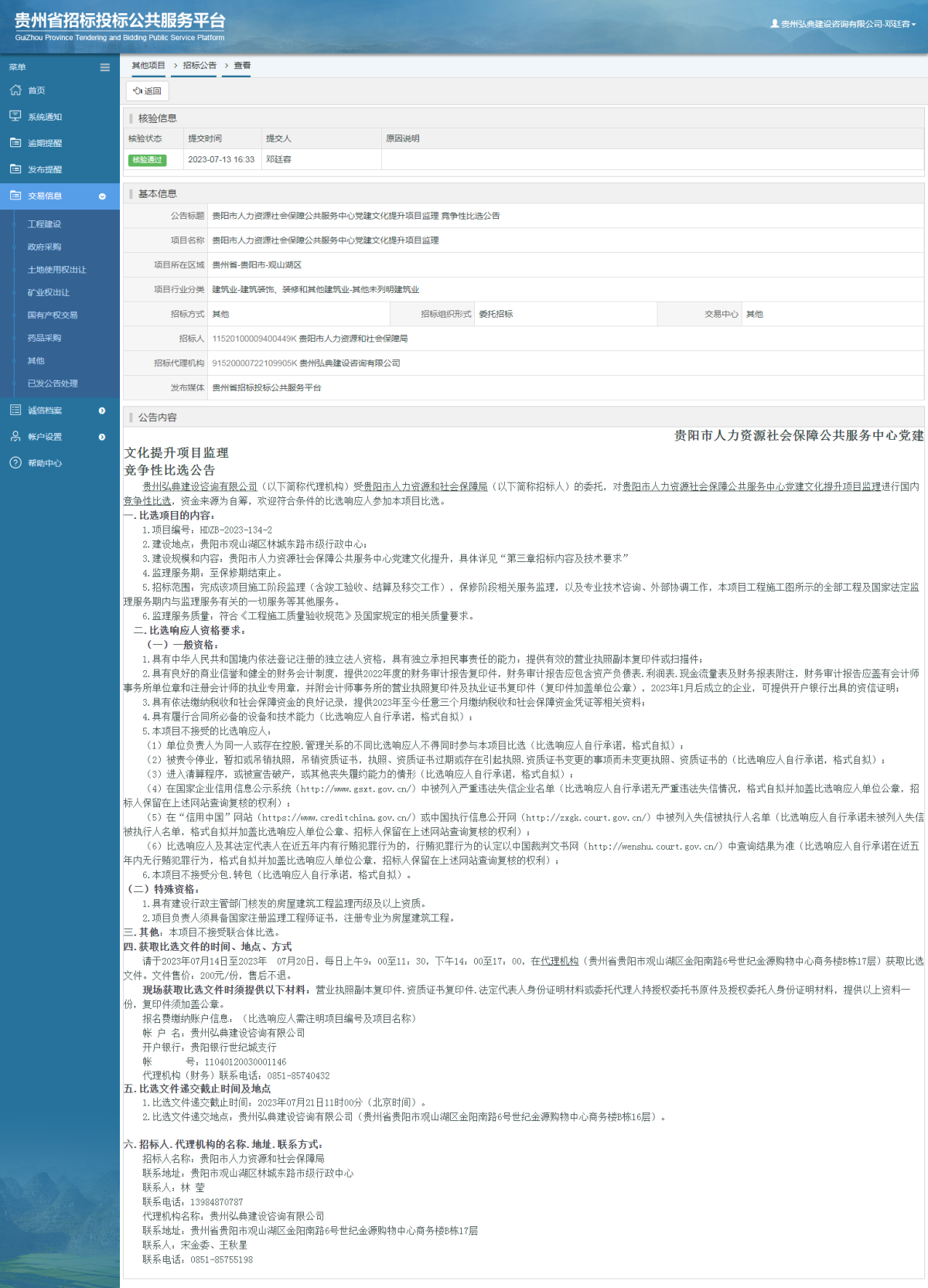Open 逾期提醒 menu item
This screenshot has height=1288, width=928.
click(45, 143)
